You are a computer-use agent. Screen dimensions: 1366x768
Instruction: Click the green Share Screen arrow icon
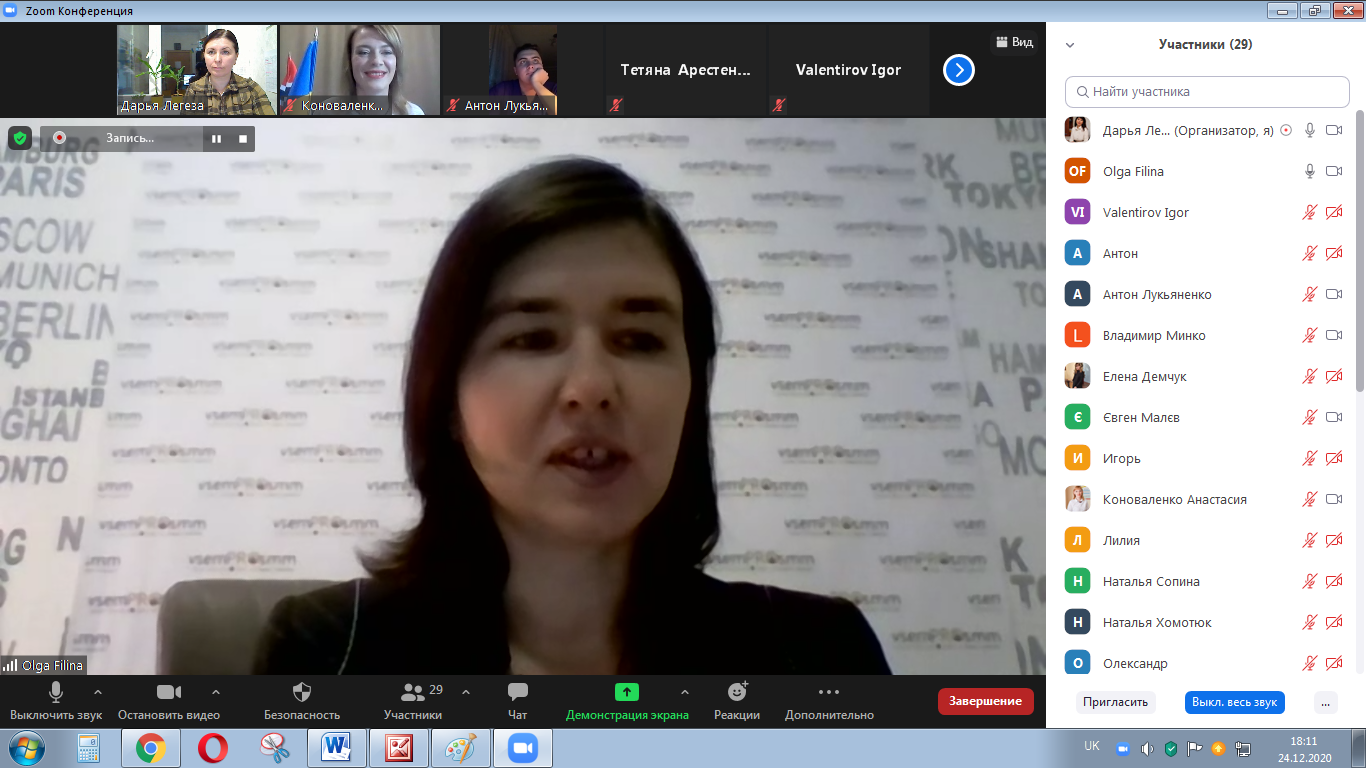coord(627,692)
